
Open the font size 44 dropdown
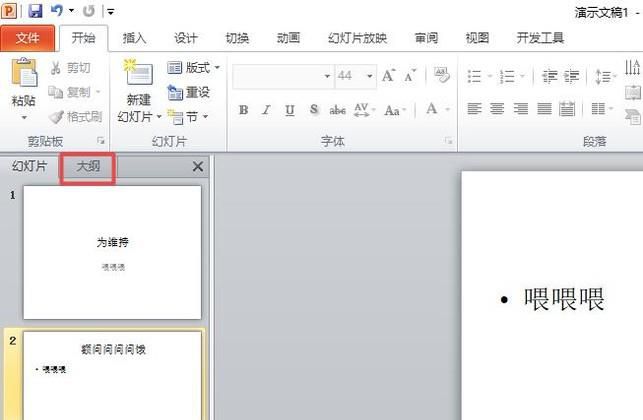369,76
